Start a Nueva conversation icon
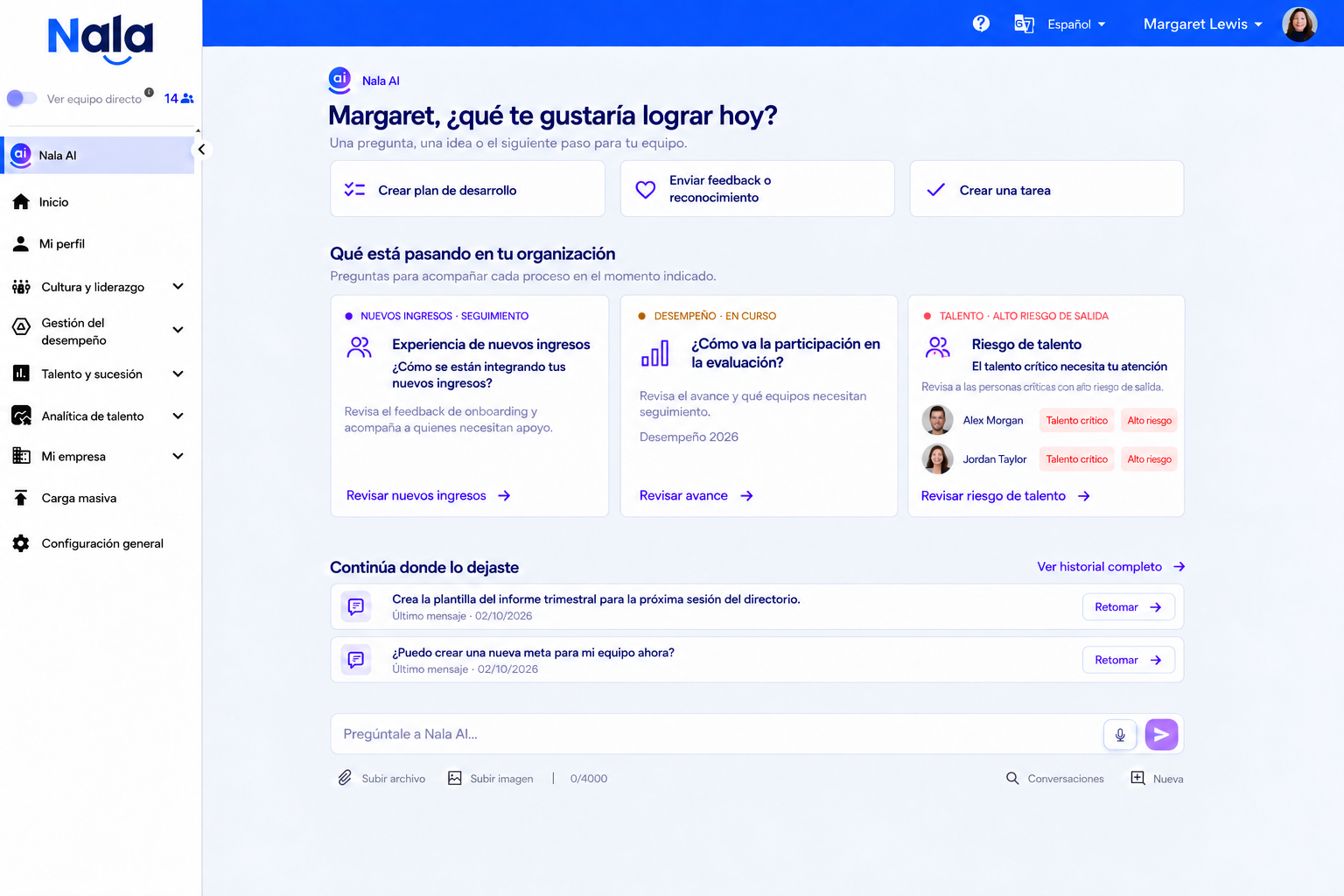This screenshot has height=896, width=1344. click(x=1137, y=778)
